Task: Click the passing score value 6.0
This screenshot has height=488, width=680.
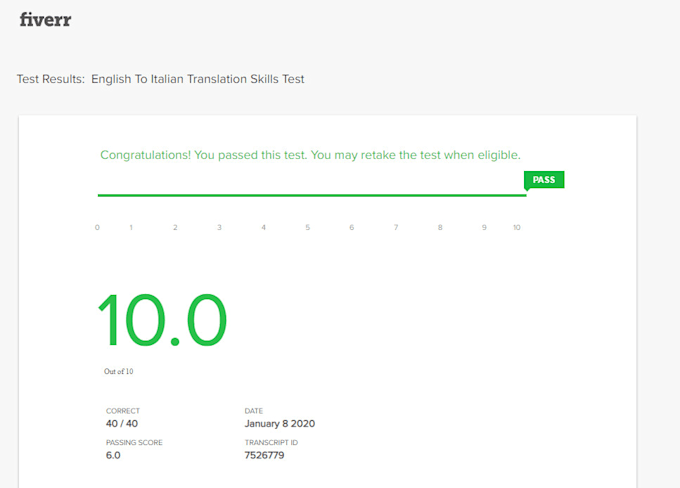Action: point(114,455)
